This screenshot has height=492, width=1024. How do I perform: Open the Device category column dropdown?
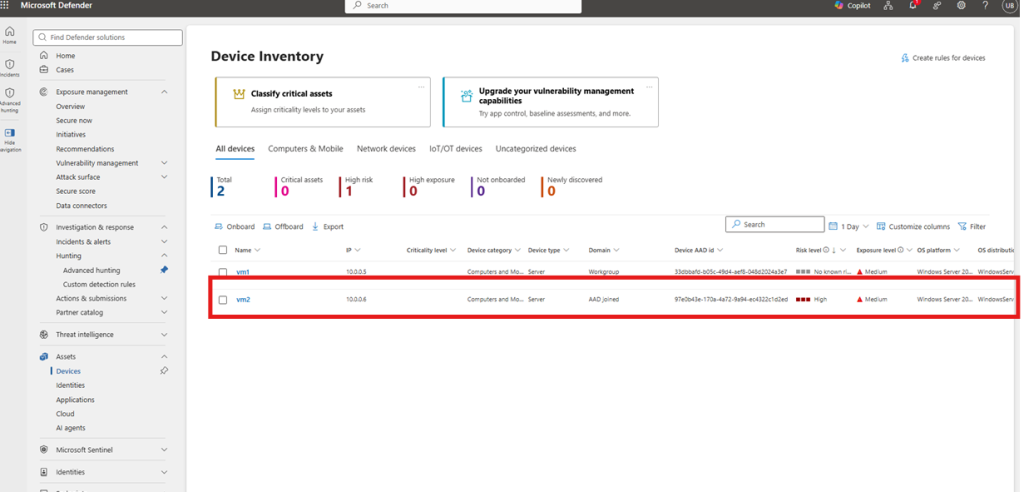click(518, 250)
